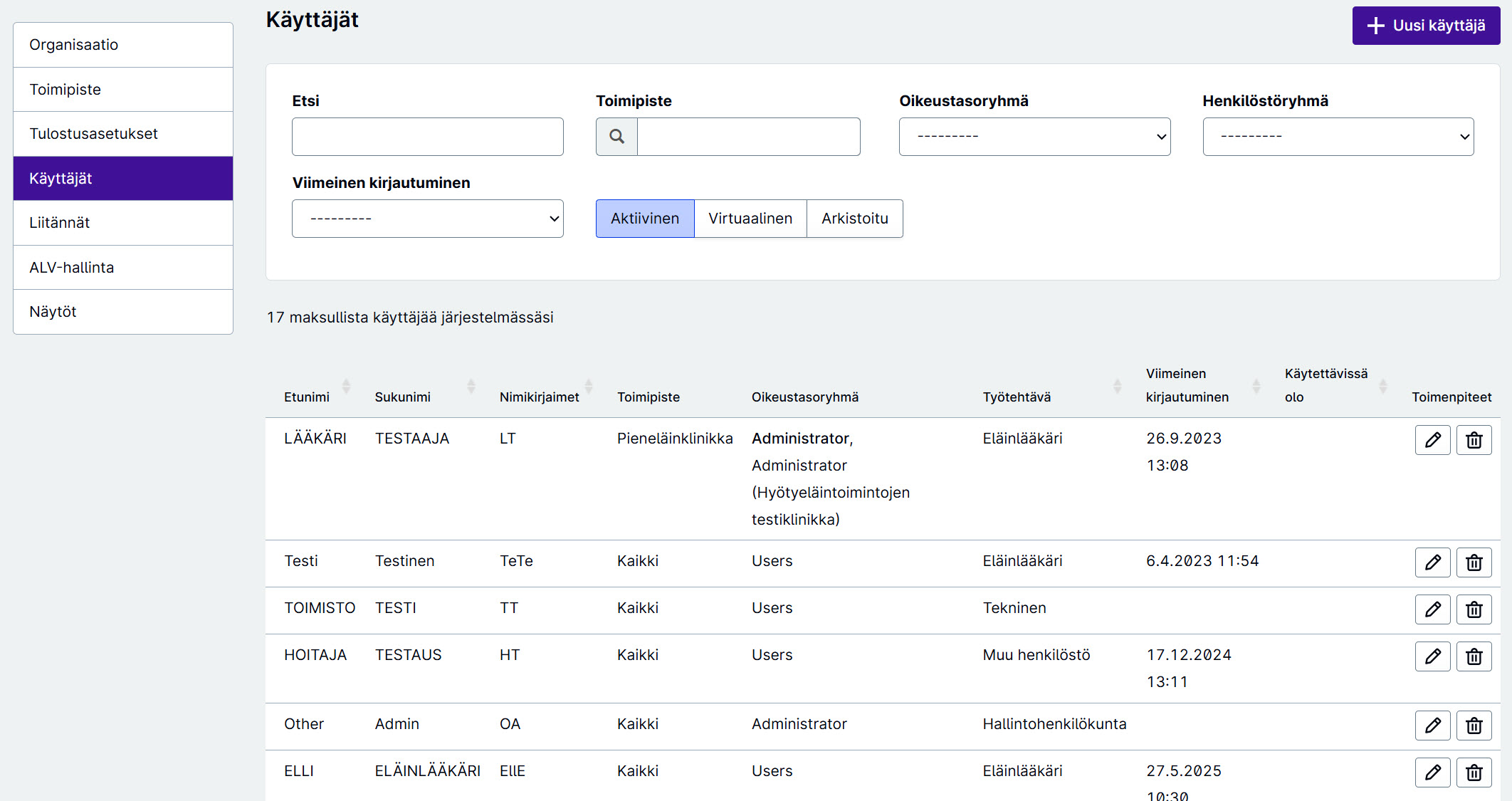Open the Viimeinen kirjautuminen dropdown
The image size is (1512, 801).
tap(427, 219)
